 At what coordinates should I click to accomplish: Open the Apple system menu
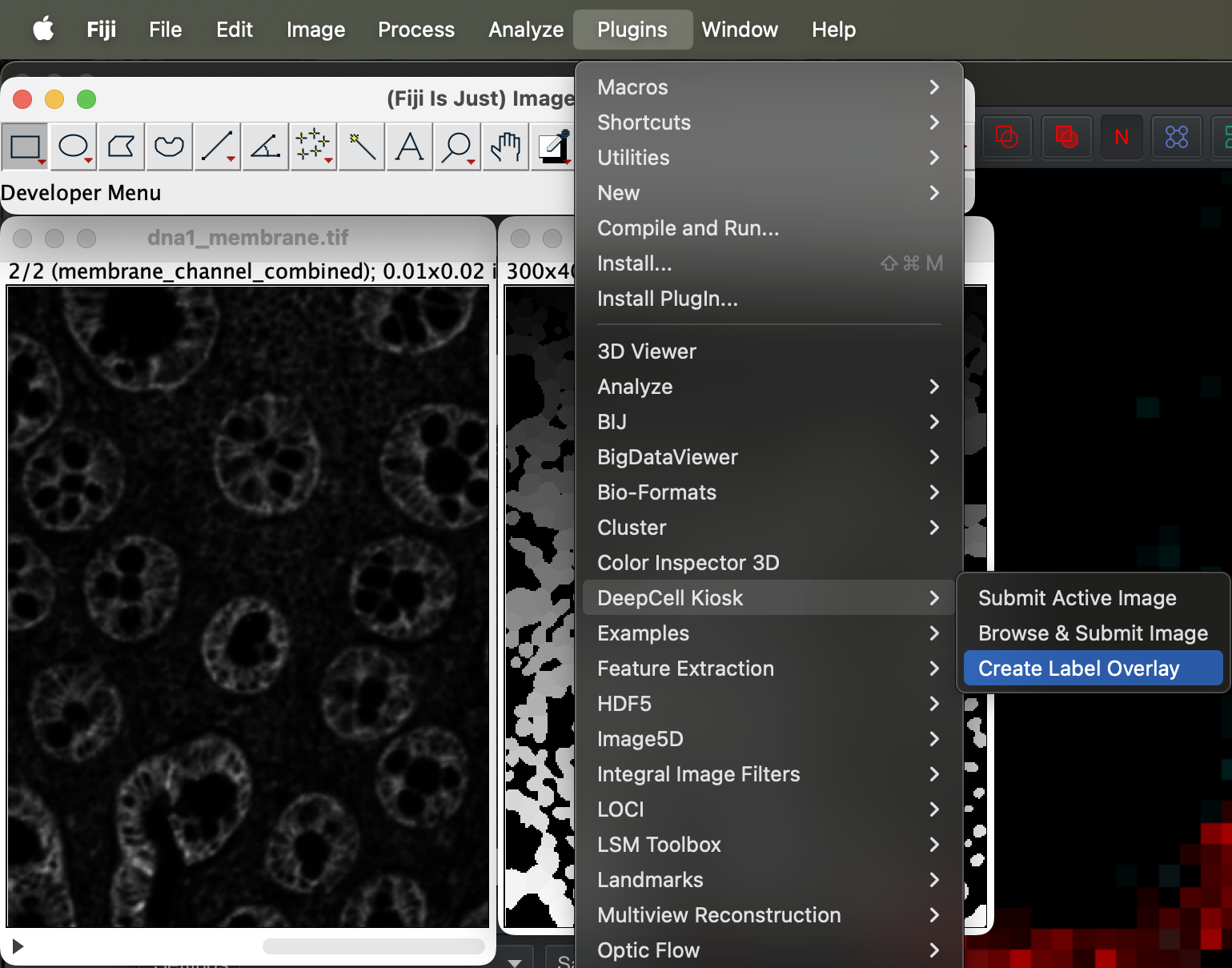click(x=43, y=30)
